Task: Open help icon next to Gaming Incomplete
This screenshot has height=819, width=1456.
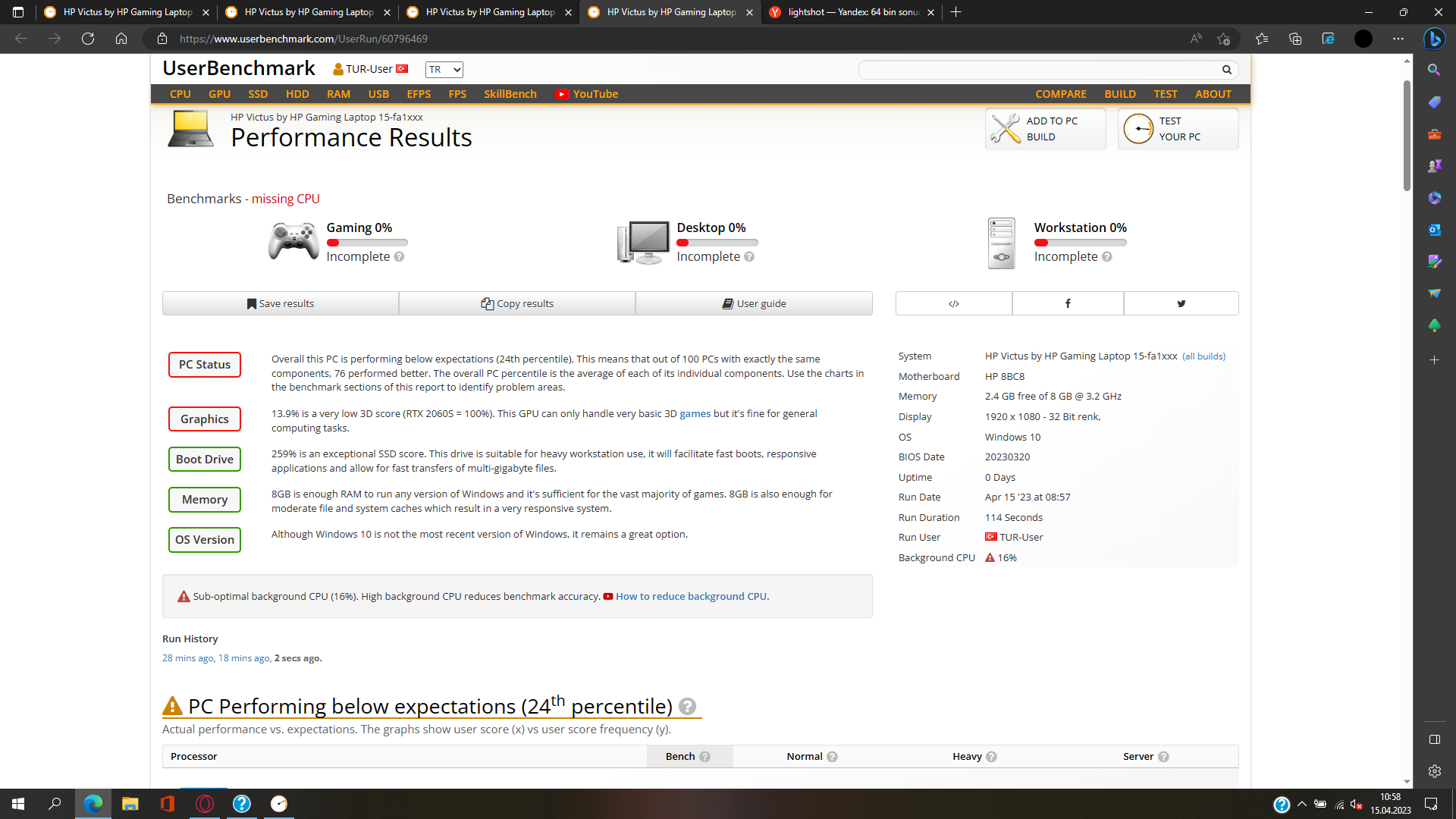Action: click(399, 257)
